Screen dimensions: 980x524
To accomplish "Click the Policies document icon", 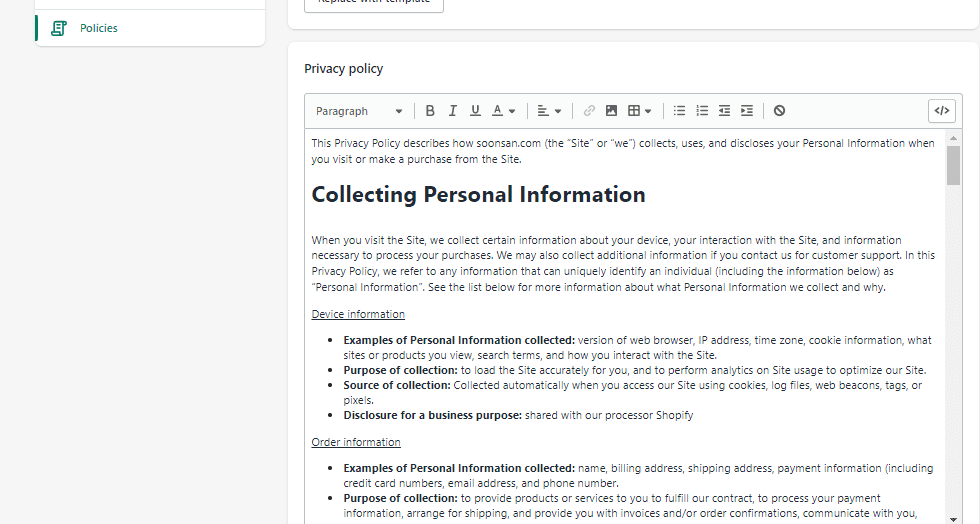I will [59, 28].
